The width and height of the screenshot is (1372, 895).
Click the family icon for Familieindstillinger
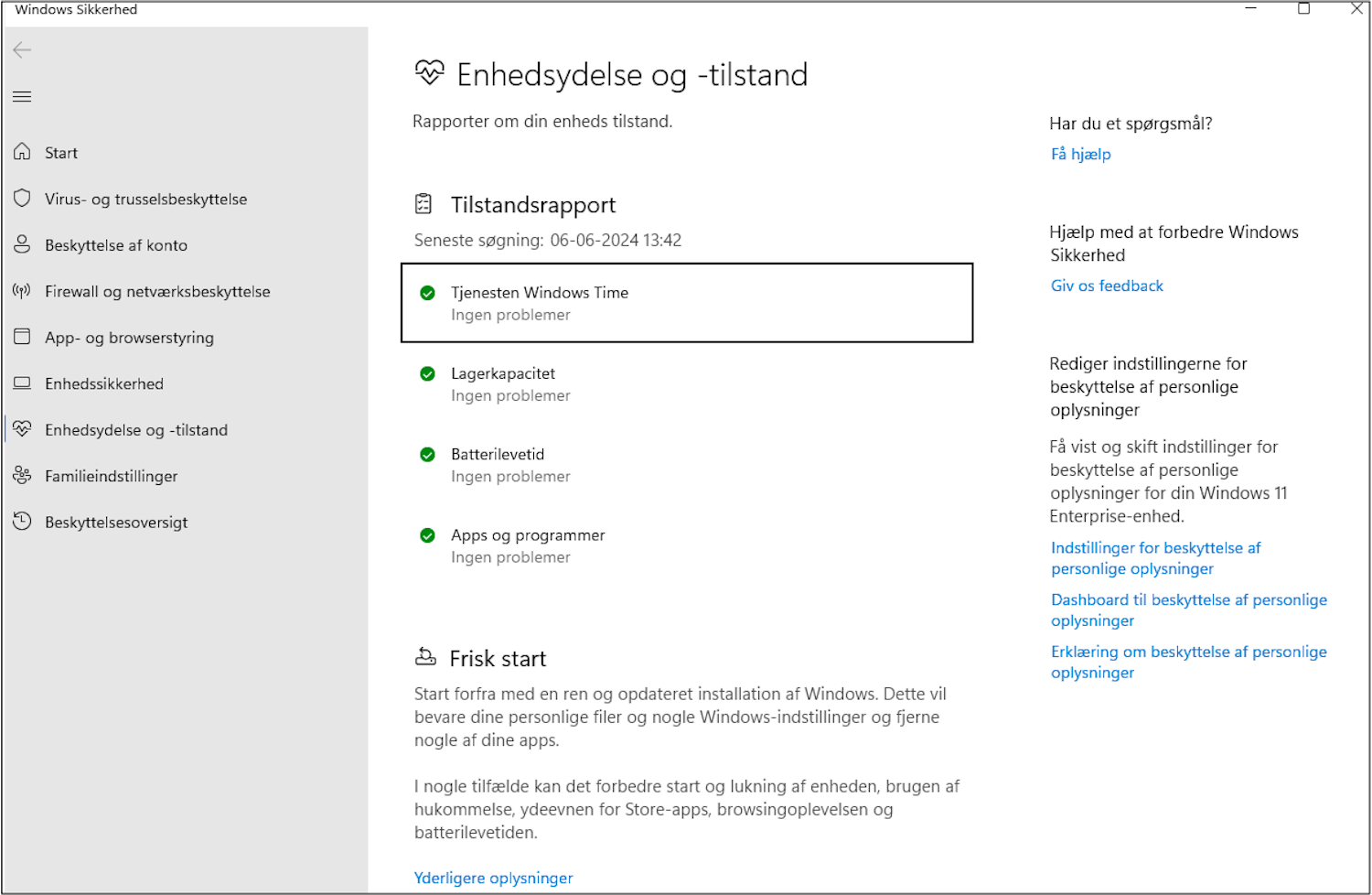22,476
